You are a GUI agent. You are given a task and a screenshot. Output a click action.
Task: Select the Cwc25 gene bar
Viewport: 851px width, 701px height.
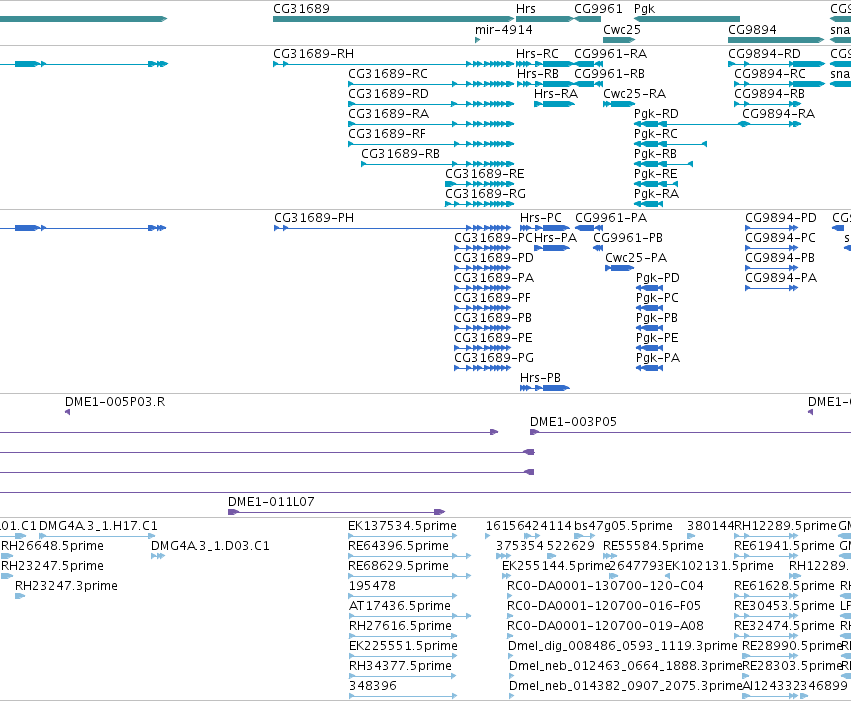(619, 40)
